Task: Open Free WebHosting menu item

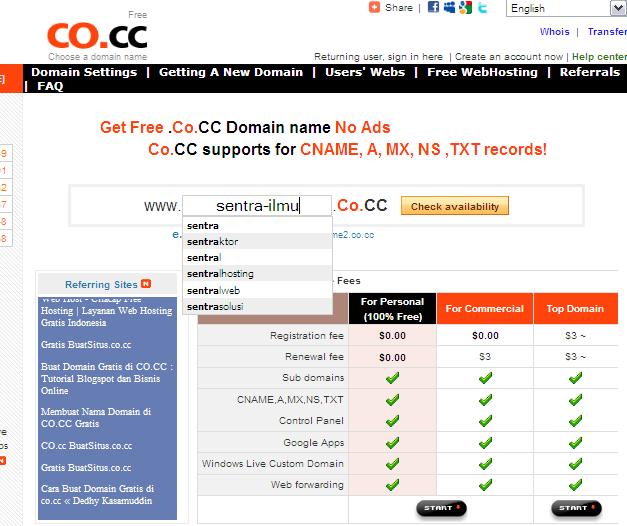Action: (482, 72)
